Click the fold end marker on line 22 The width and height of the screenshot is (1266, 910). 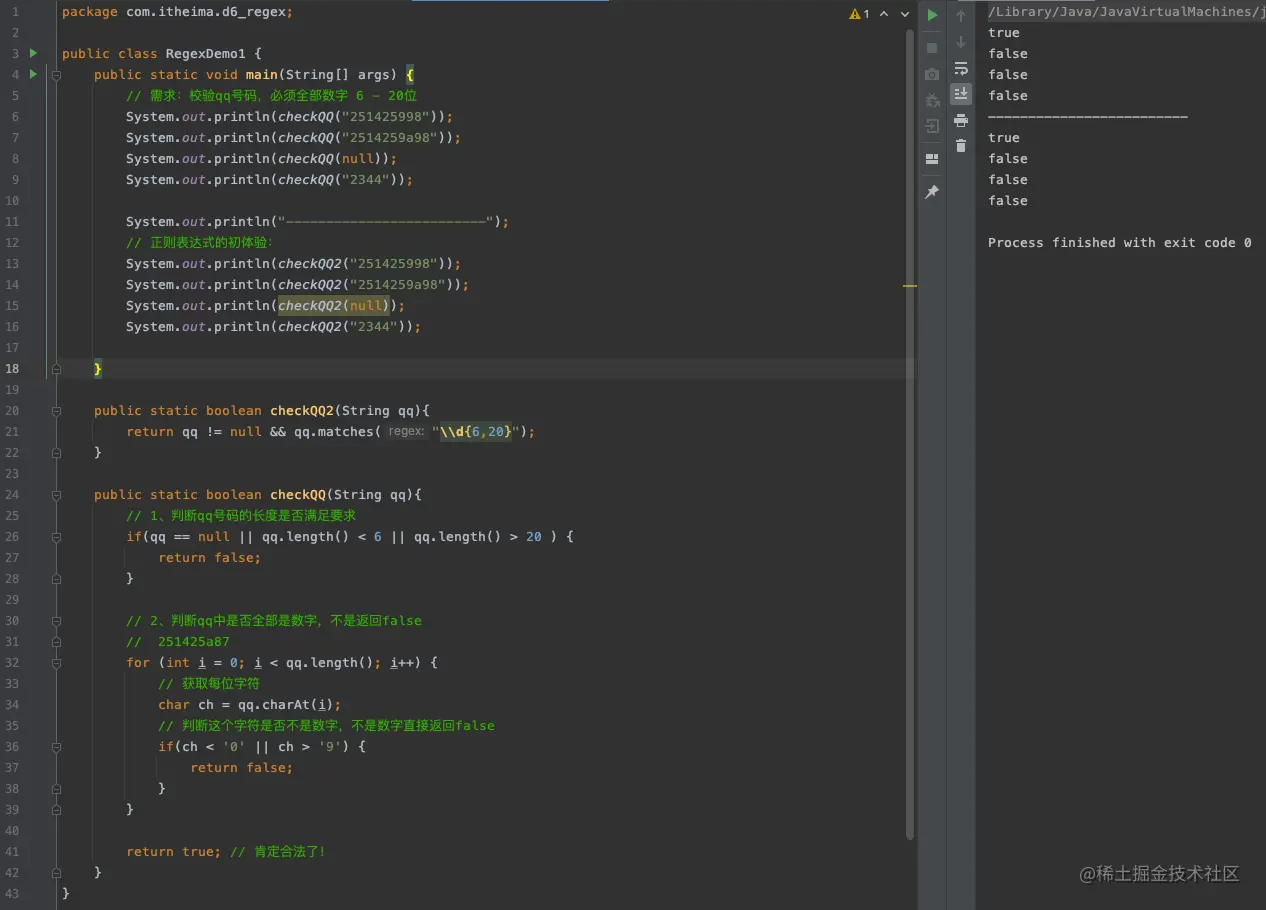pyautogui.click(x=57, y=453)
